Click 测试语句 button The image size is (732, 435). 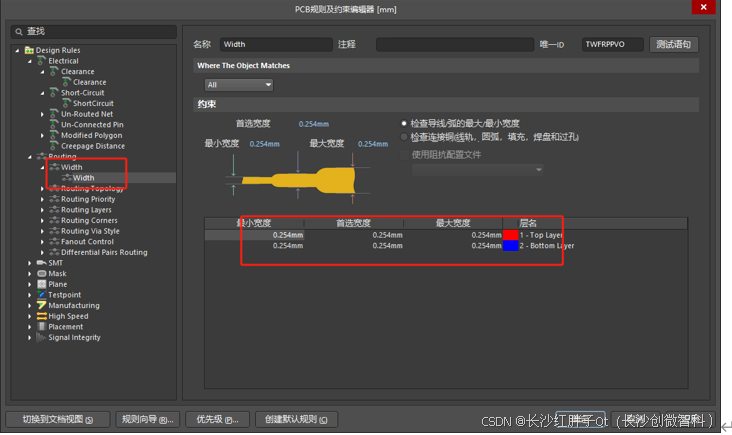tap(674, 44)
